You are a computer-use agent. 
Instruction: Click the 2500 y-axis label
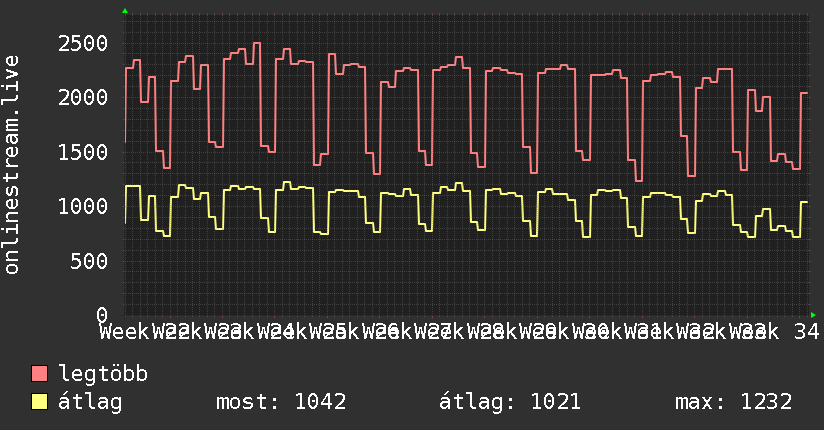[x=83, y=44]
